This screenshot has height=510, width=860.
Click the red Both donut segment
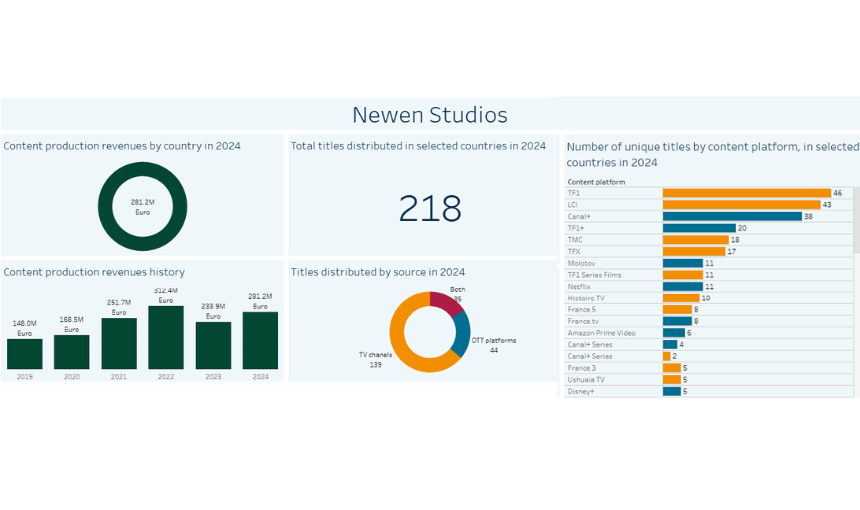(447, 302)
